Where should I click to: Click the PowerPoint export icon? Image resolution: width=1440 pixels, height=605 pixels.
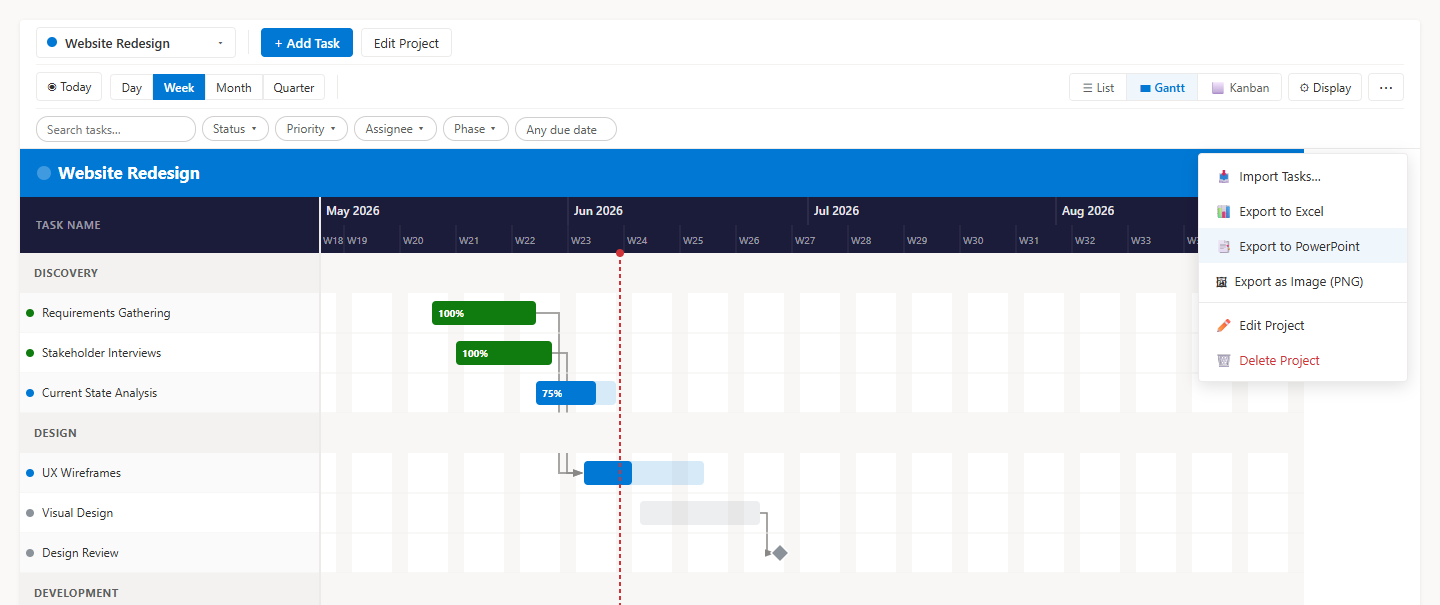tap(1224, 247)
